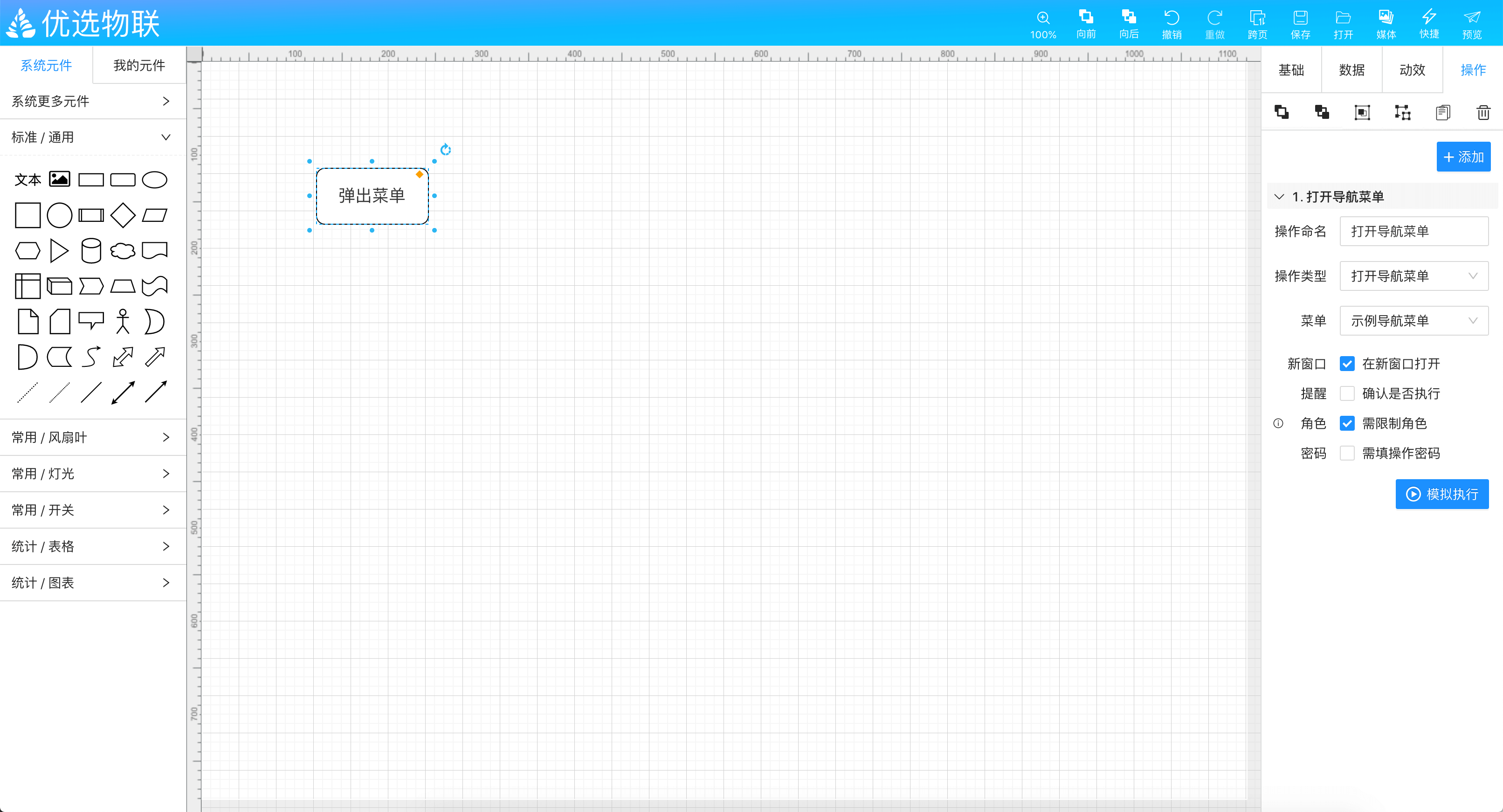This screenshot has width=1503, height=812.
Task: Uncheck 需限制角色 checkbox
Action: pyautogui.click(x=1347, y=424)
